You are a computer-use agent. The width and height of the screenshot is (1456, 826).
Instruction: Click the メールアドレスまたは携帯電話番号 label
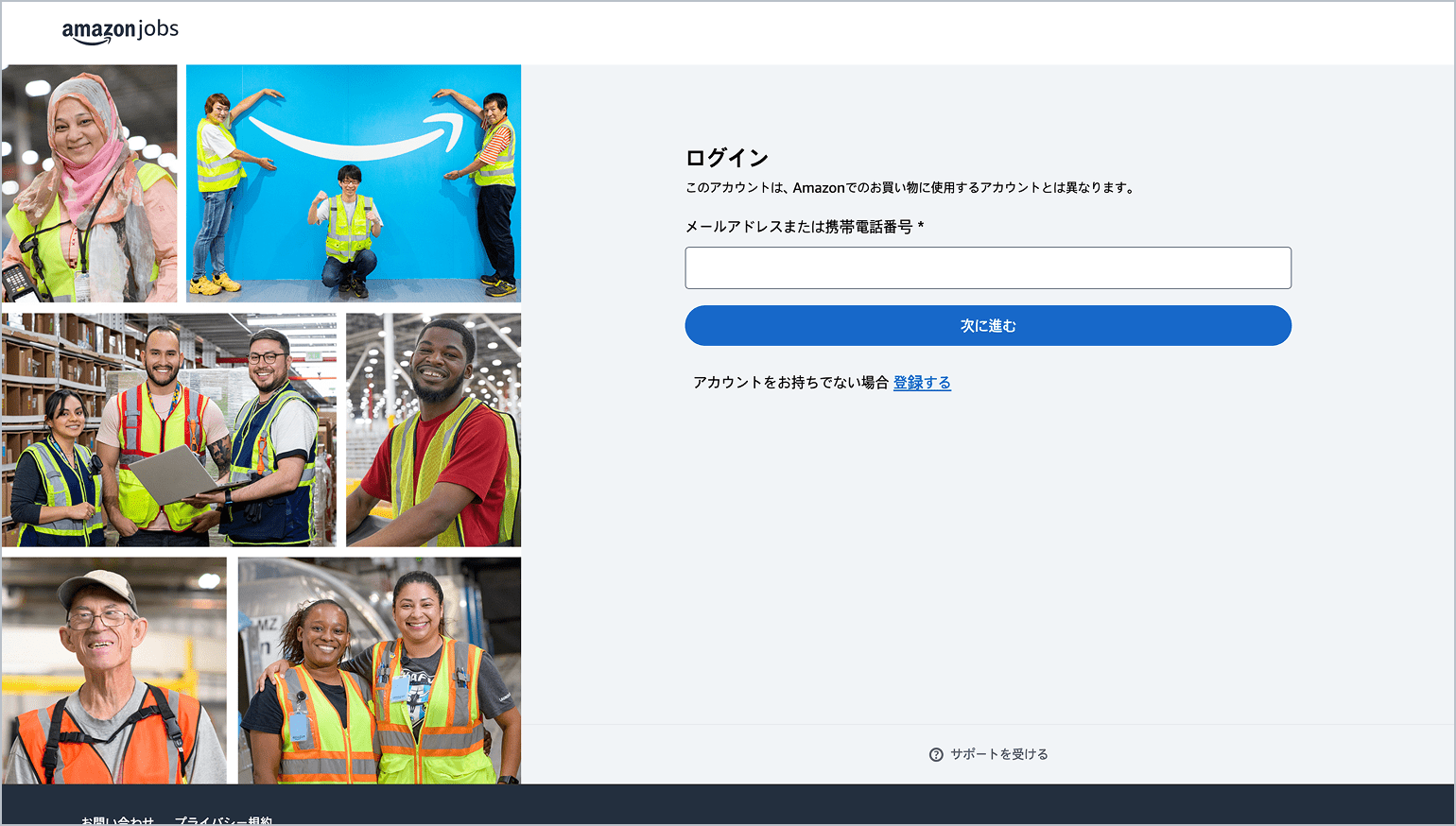pos(805,227)
